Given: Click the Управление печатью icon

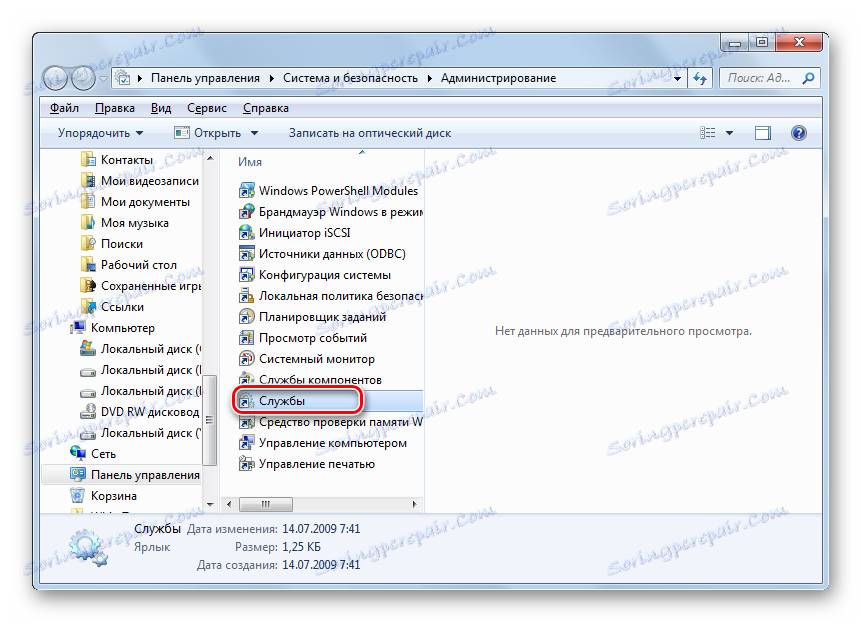Looking at the screenshot, I should pos(246,464).
